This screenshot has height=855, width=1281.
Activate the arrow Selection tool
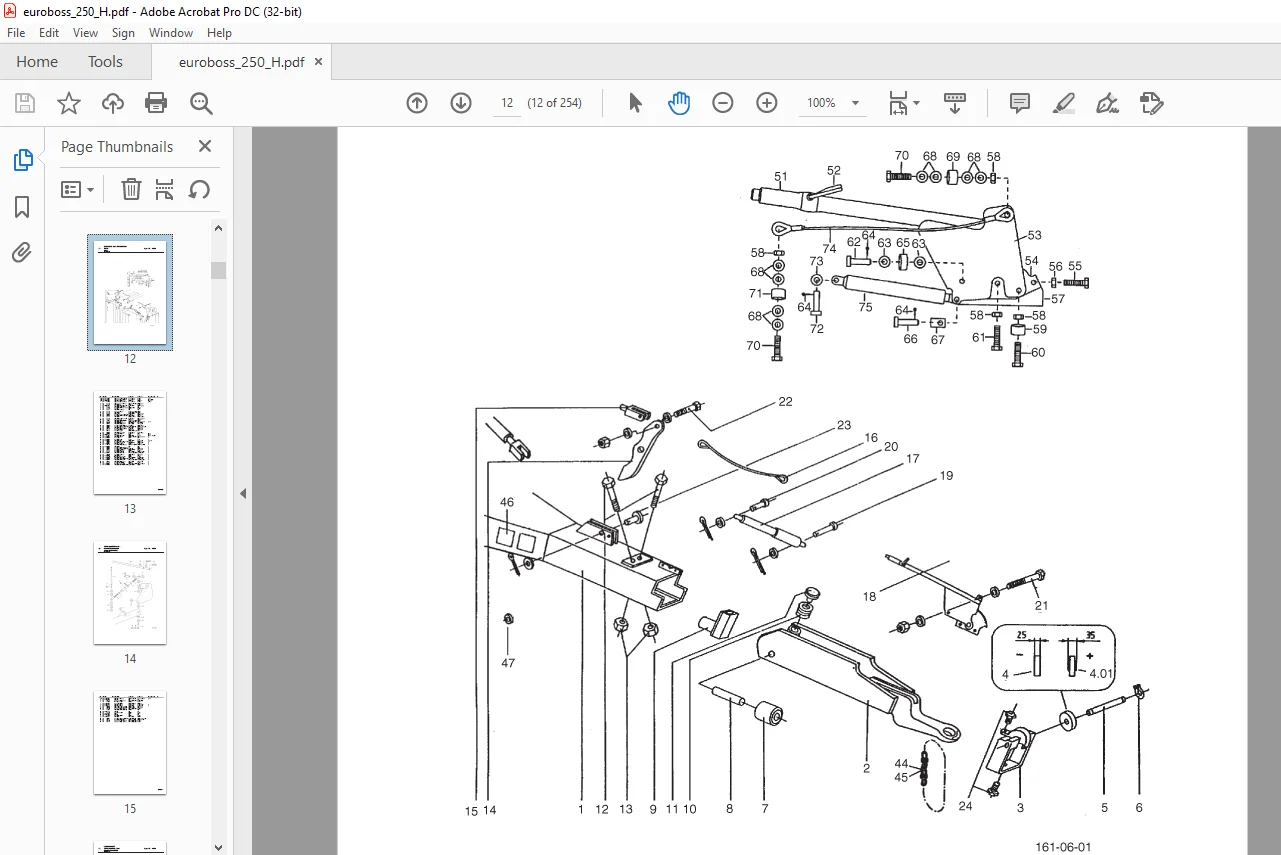635,103
